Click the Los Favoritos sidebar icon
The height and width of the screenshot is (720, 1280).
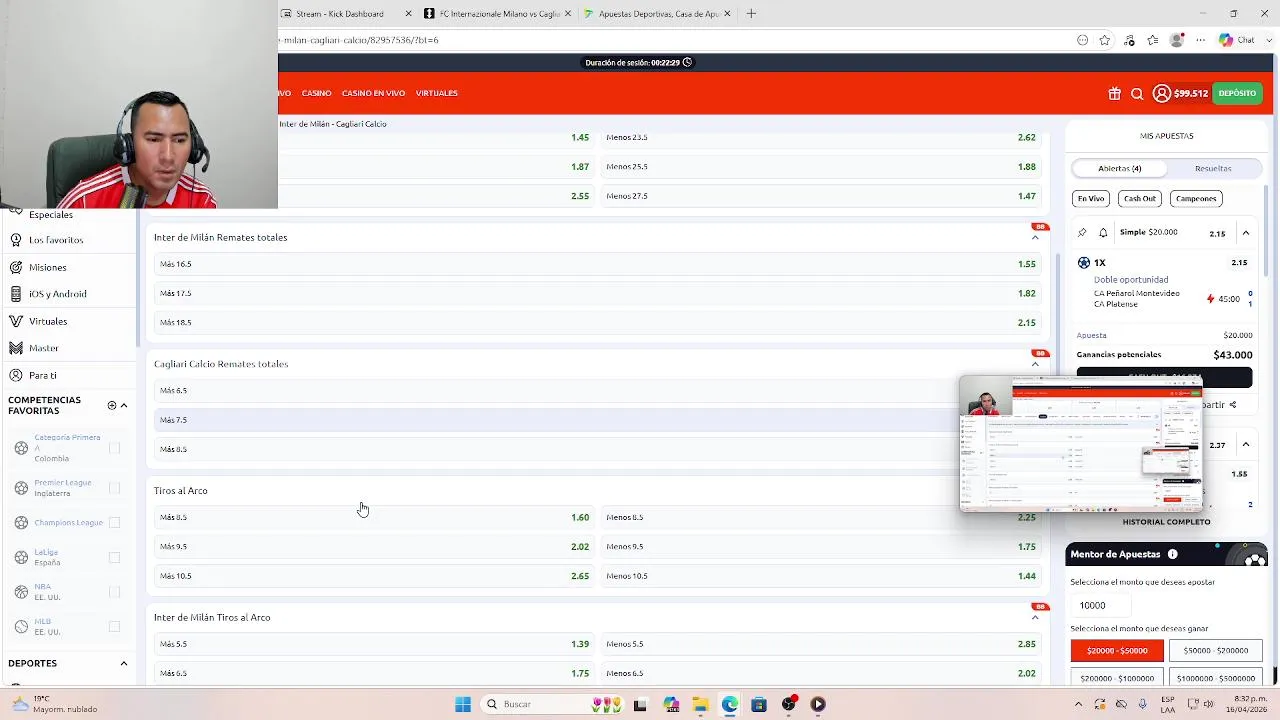pyautogui.click(x=16, y=240)
